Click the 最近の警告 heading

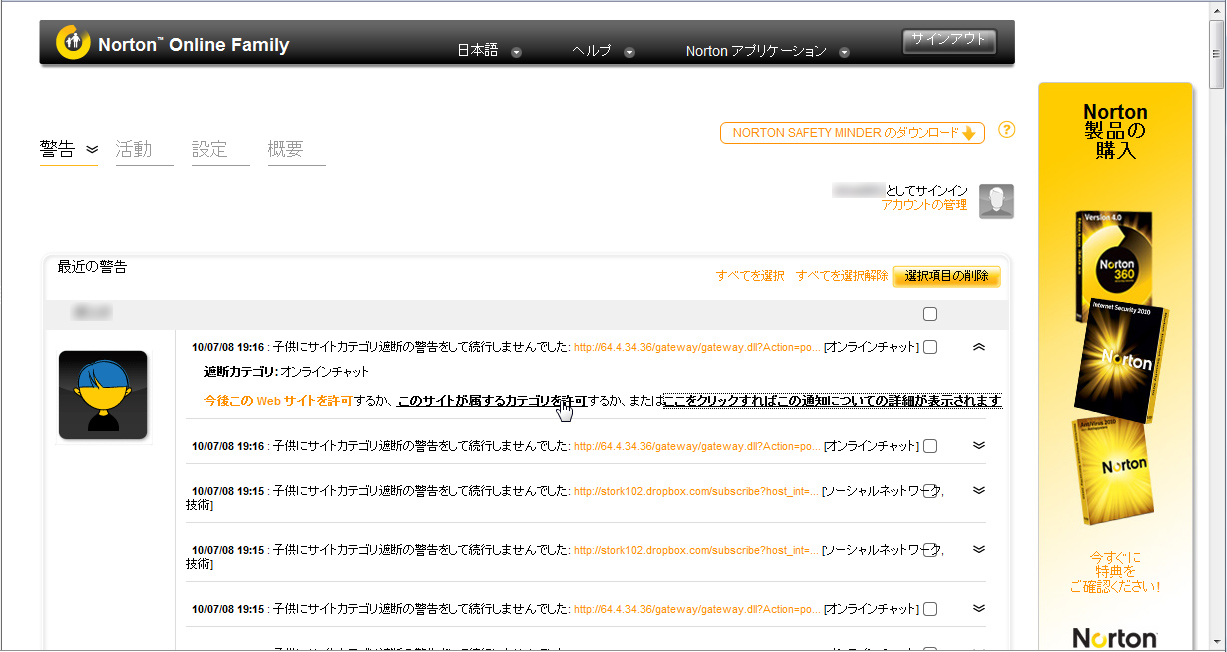[93, 267]
